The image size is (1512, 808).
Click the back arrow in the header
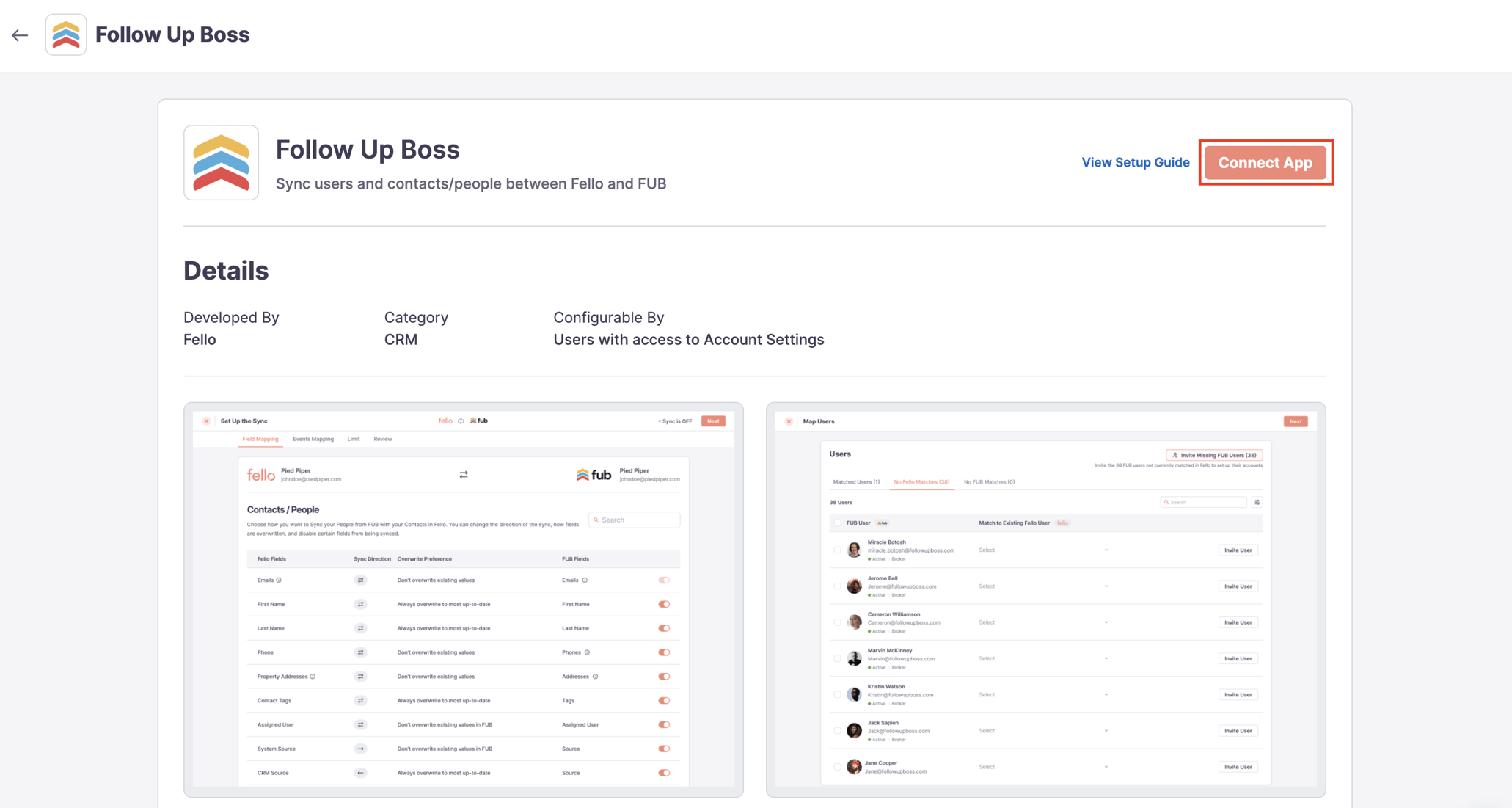pos(20,34)
